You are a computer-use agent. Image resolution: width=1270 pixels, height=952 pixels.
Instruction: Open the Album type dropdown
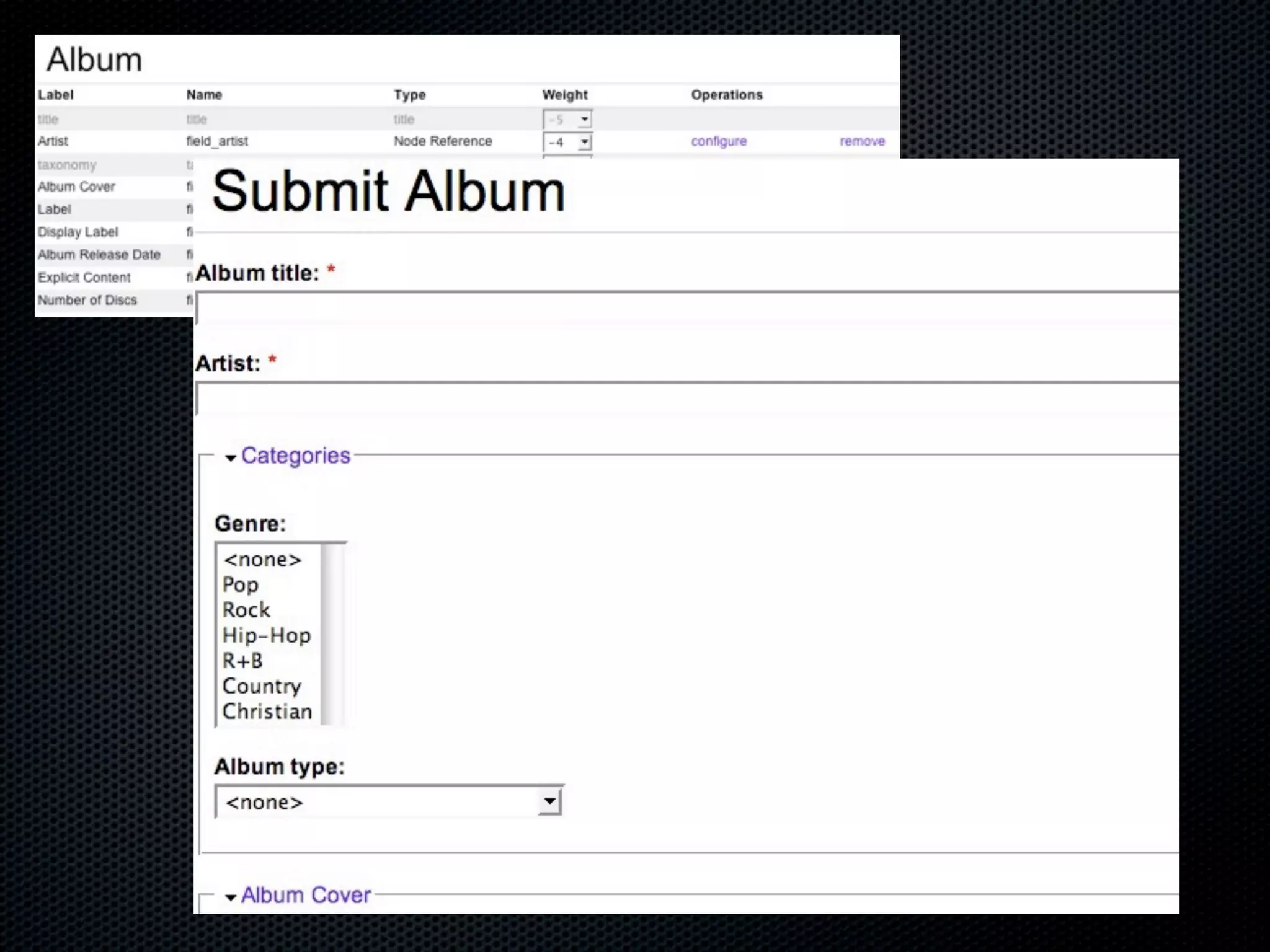389,802
